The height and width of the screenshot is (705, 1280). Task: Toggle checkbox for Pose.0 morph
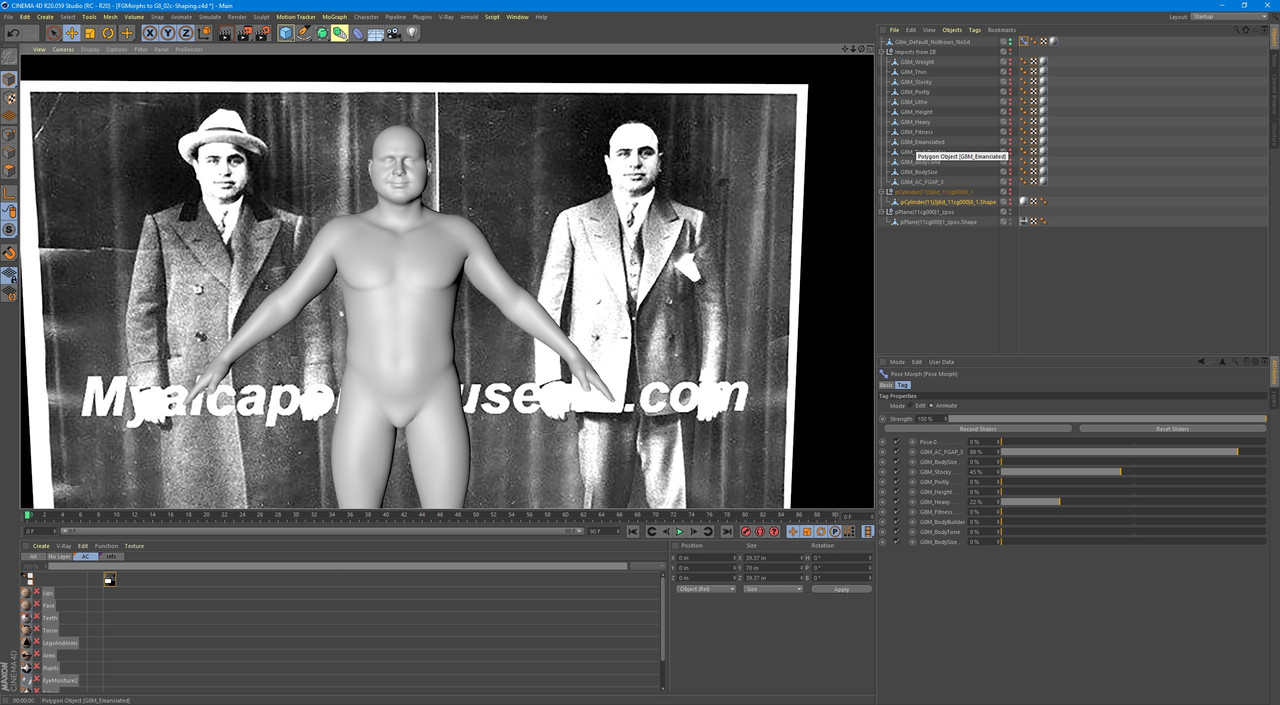click(x=896, y=442)
